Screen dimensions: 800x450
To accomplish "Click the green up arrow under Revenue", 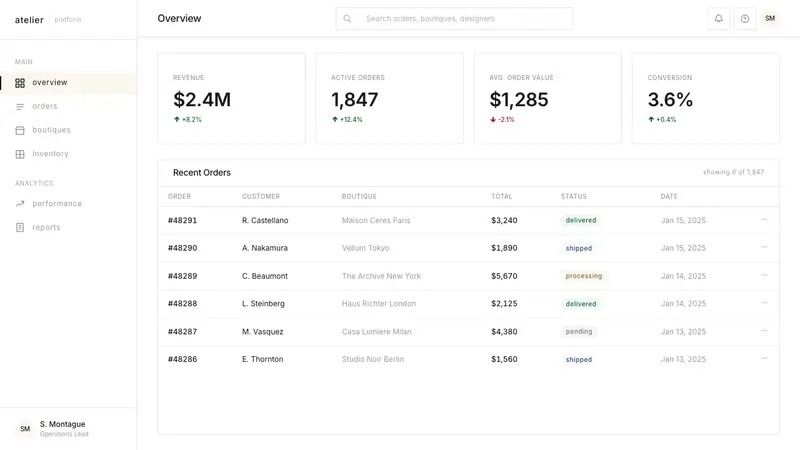I will click(x=177, y=119).
